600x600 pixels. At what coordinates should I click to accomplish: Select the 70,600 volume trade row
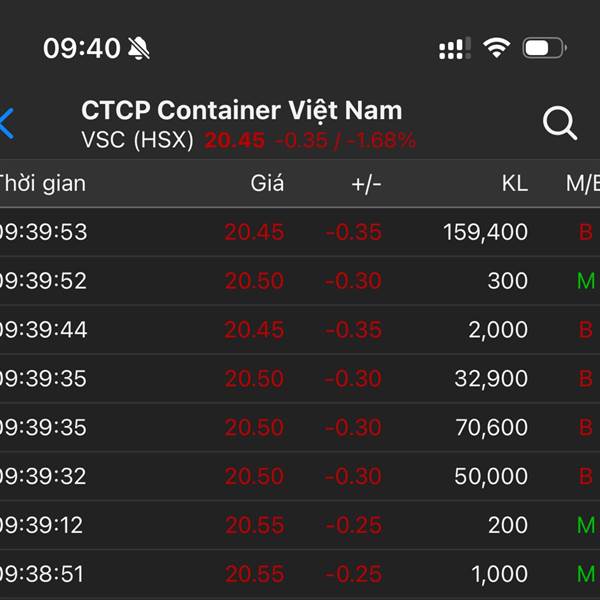click(x=300, y=427)
